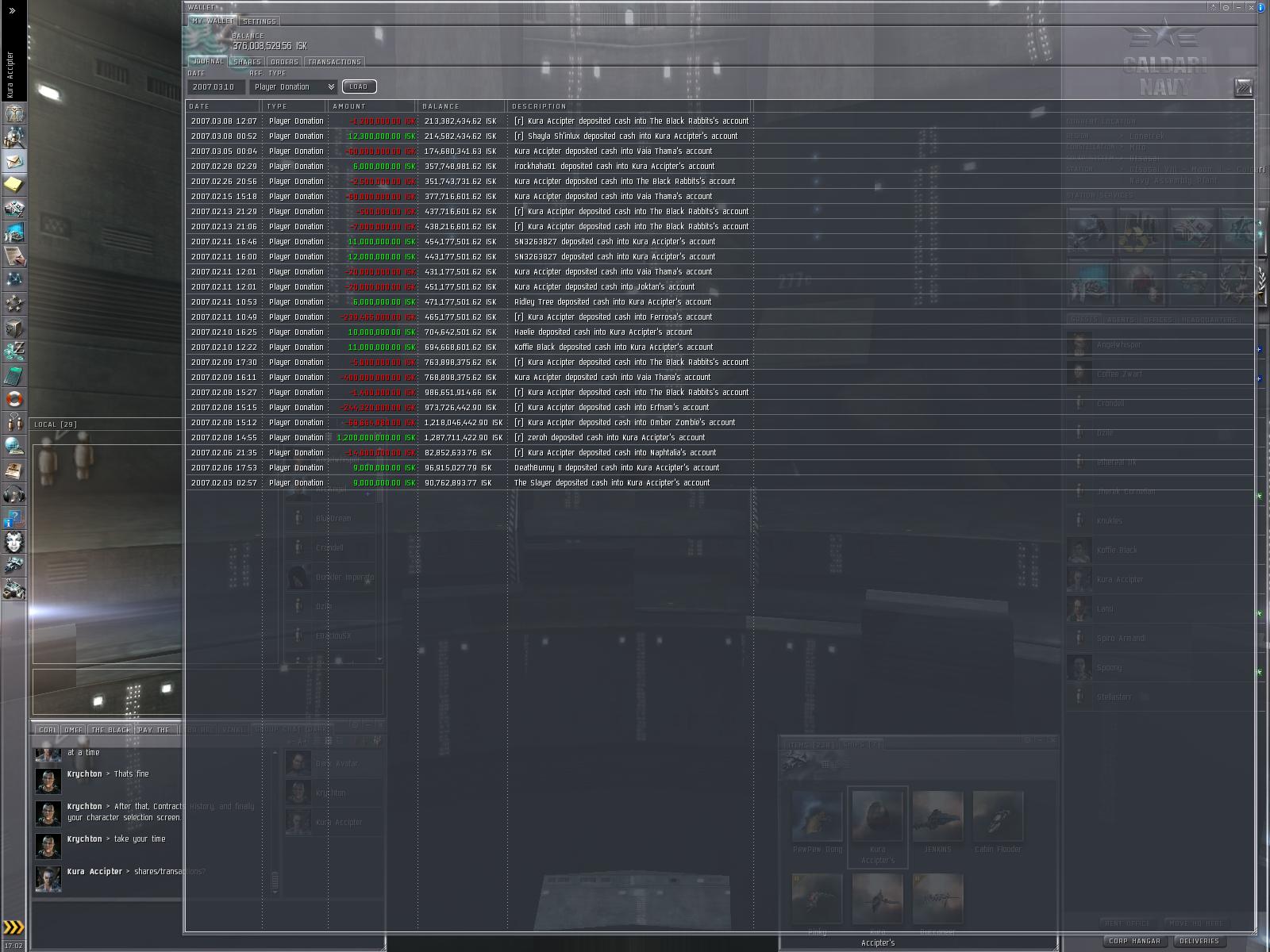Open the EVE Mail envelope icon
Viewport: 1270px width, 952px height.
(x=14, y=161)
